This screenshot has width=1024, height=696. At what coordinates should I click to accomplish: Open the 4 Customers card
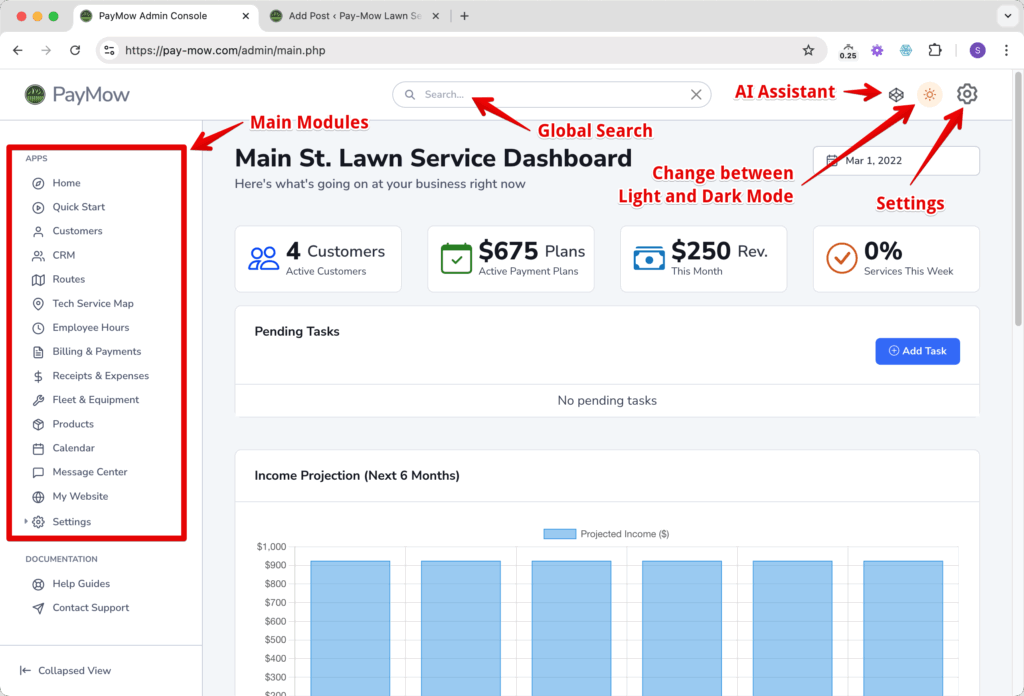click(318, 259)
